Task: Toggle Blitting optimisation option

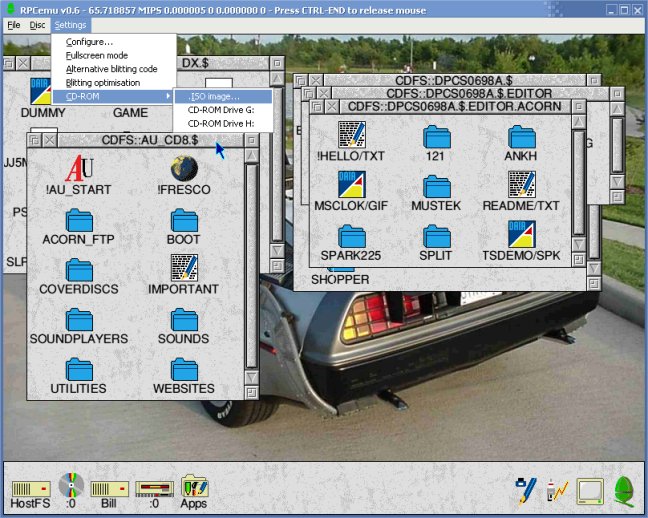Action: [x=103, y=82]
